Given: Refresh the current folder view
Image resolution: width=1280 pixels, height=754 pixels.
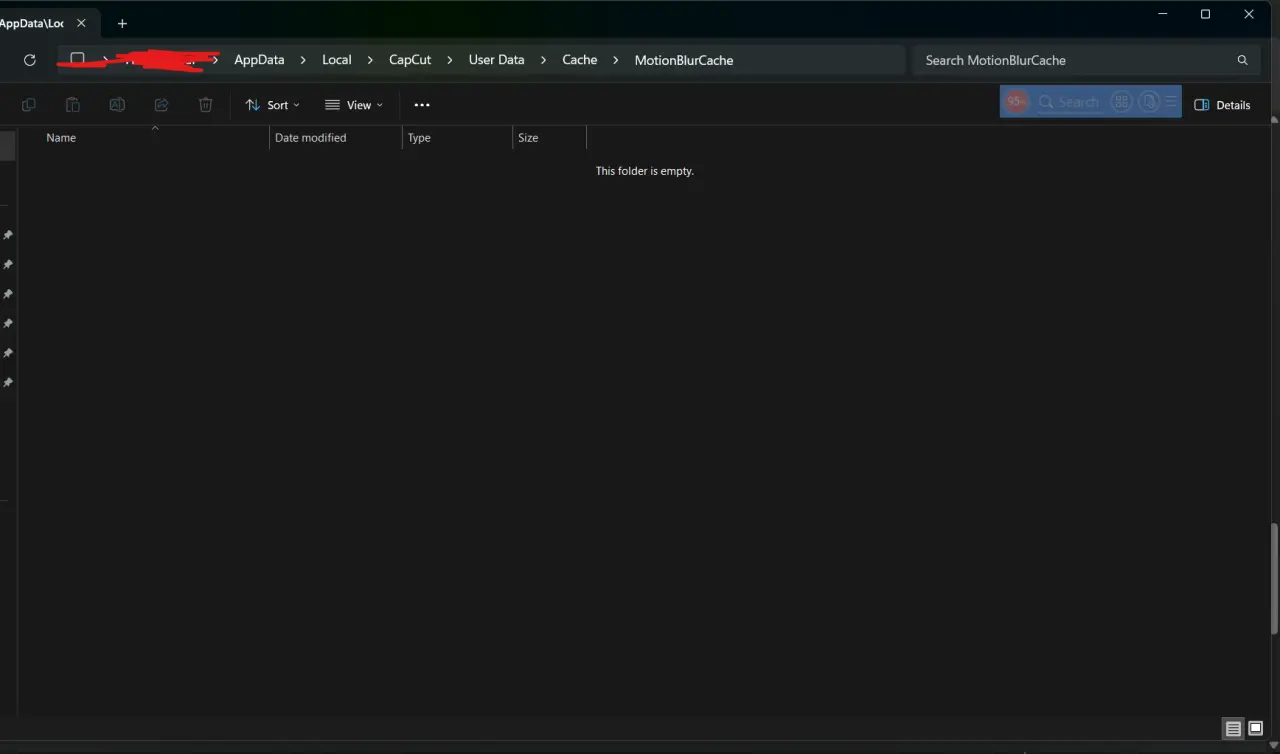Looking at the screenshot, I should pos(30,60).
